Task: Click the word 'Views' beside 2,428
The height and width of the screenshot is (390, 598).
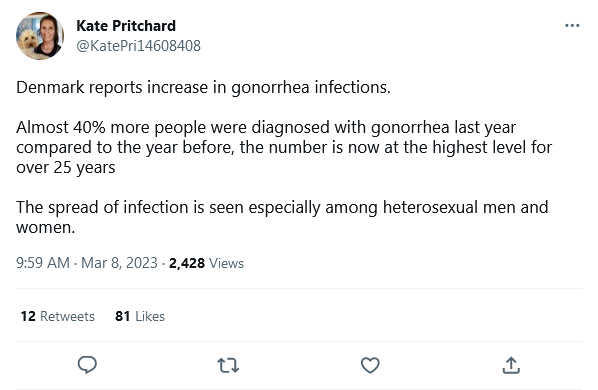Action: [227, 263]
